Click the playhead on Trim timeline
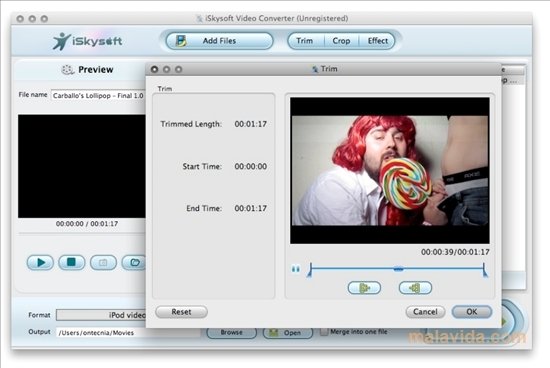This screenshot has height=368, width=550. 398,269
